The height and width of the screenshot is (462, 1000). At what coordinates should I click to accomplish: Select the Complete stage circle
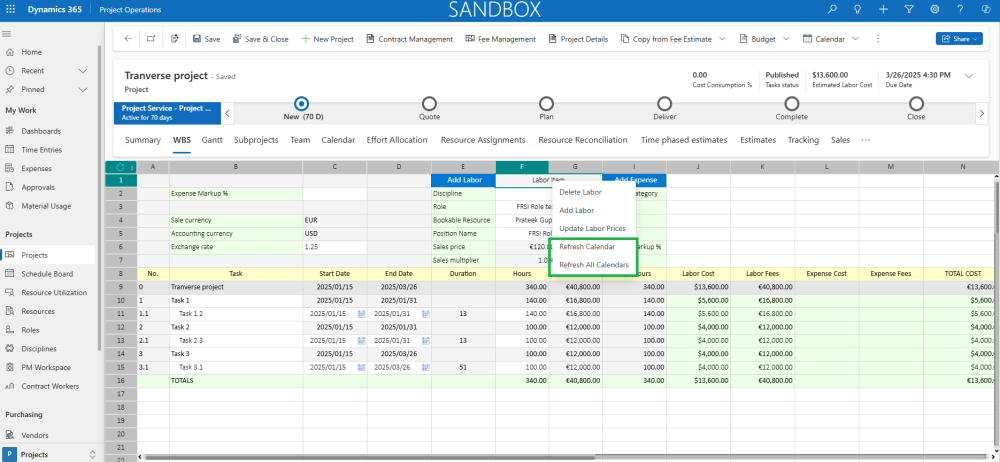tap(791, 103)
